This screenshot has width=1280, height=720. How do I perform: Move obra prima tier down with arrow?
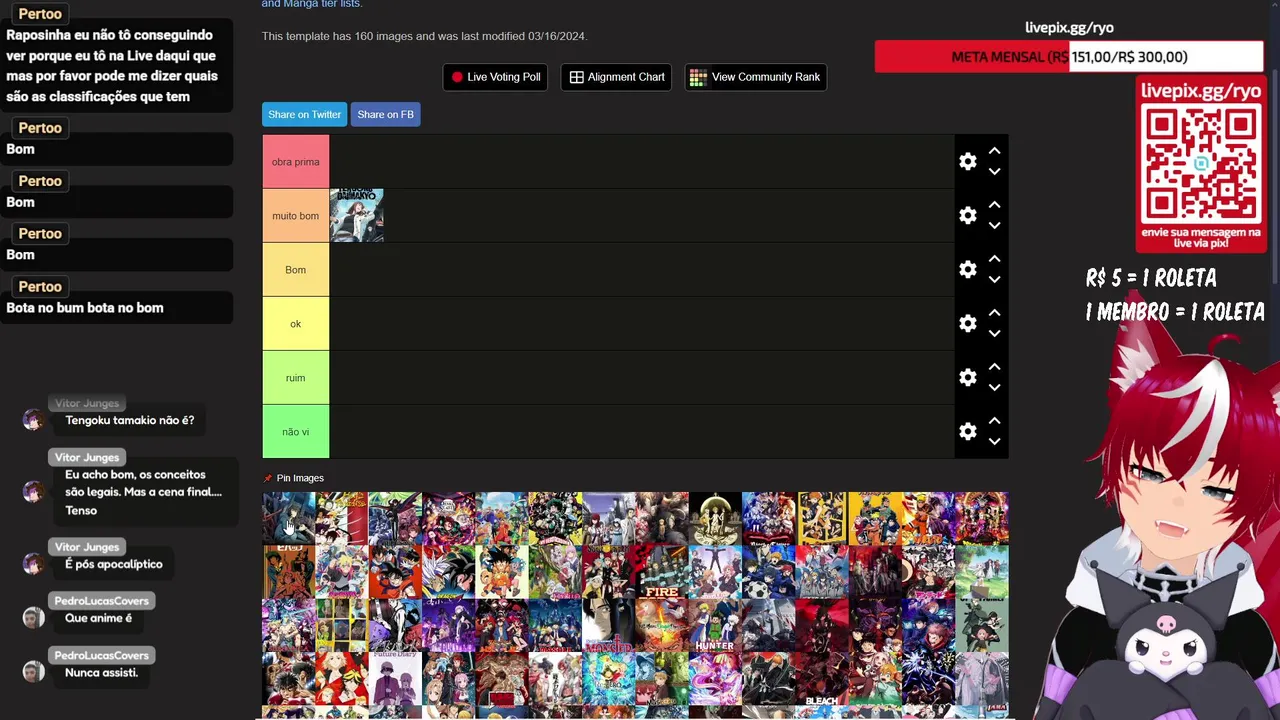[x=994, y=171]
